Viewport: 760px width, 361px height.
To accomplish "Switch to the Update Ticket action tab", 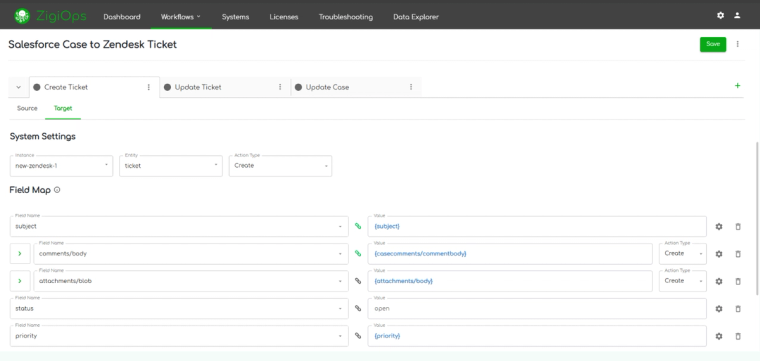I will click(x=198, y=87).
